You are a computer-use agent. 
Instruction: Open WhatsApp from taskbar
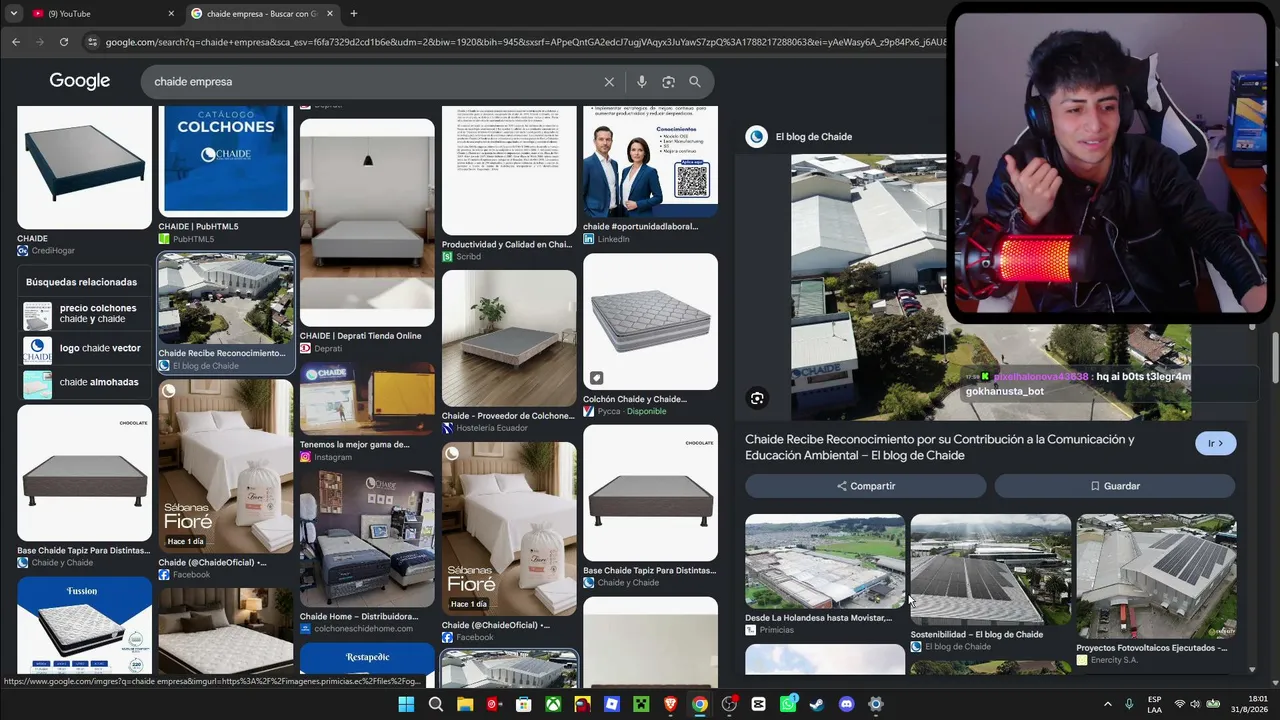(x=788, y=704)
